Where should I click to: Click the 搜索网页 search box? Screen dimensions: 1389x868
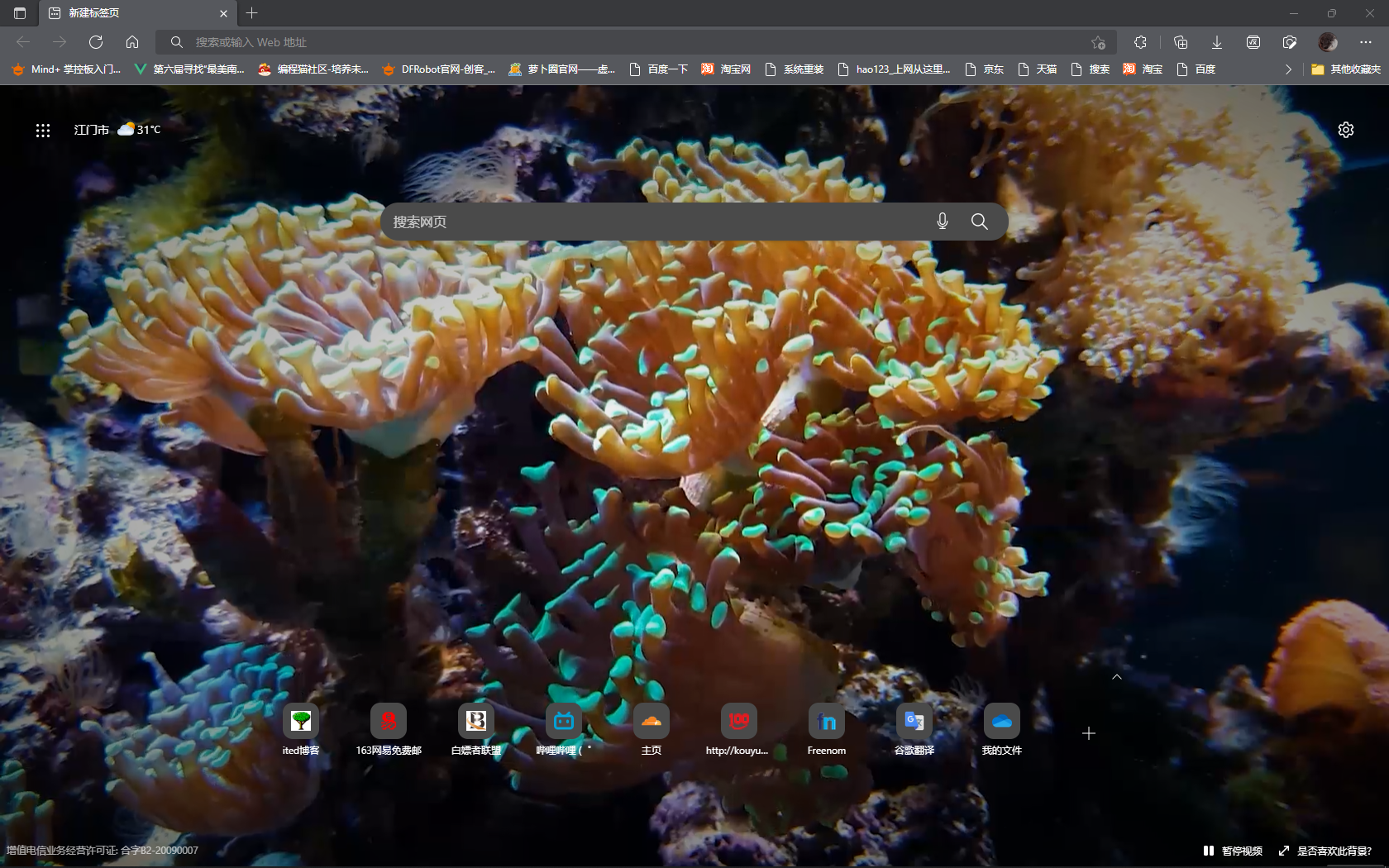pyautogui.click(x=653, y=222)
